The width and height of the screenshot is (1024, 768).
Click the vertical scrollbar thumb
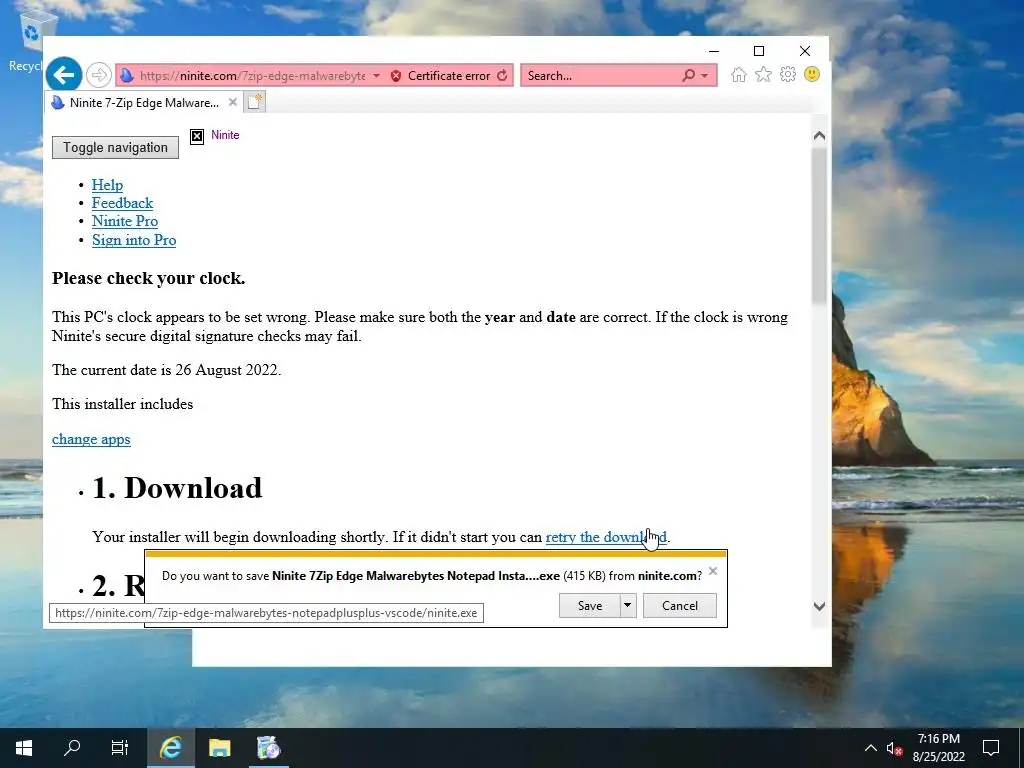(819, 225)
